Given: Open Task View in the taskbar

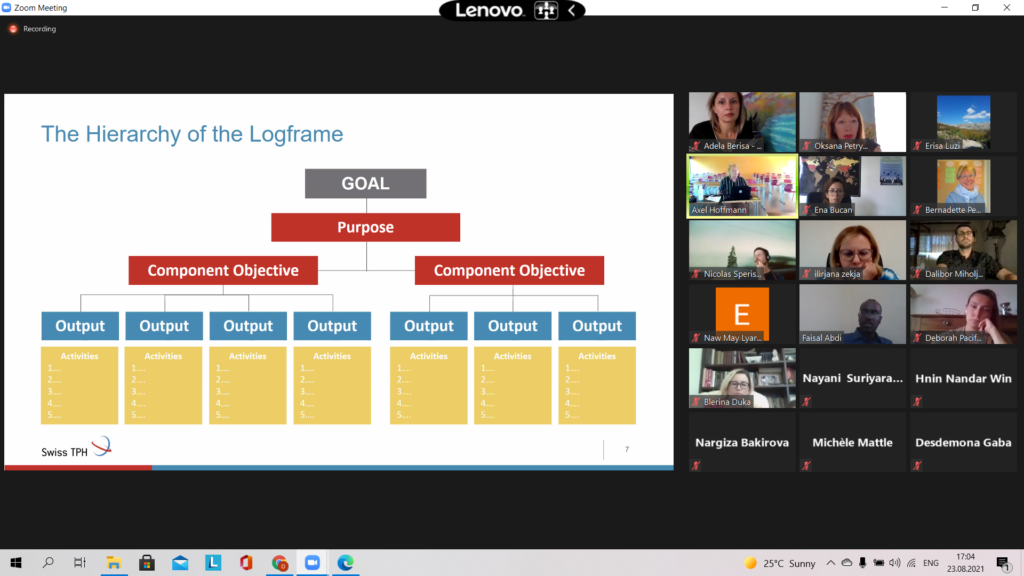Looking at the screenshot, I should (x=80, y=563).
